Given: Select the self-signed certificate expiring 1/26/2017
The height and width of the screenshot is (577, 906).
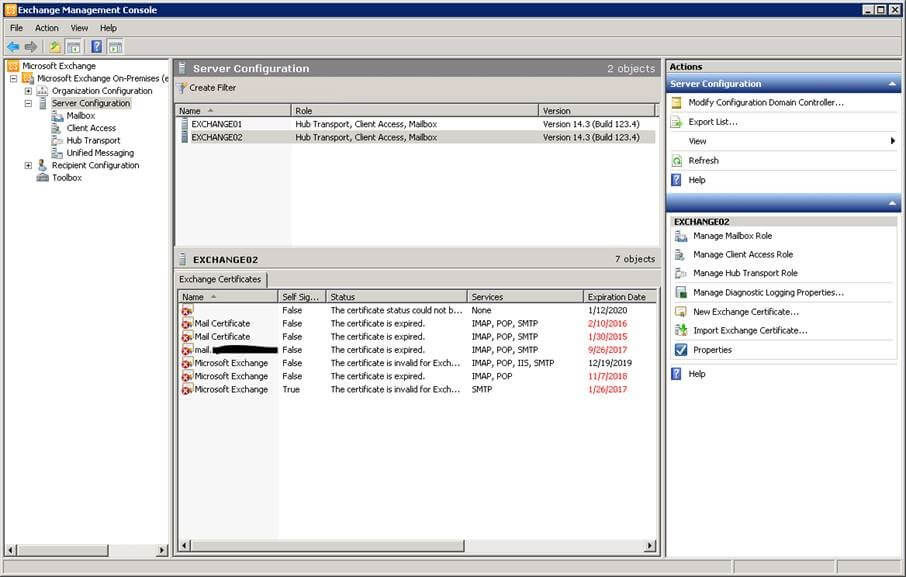Looking at the screenshot, I should pos(417,390).
